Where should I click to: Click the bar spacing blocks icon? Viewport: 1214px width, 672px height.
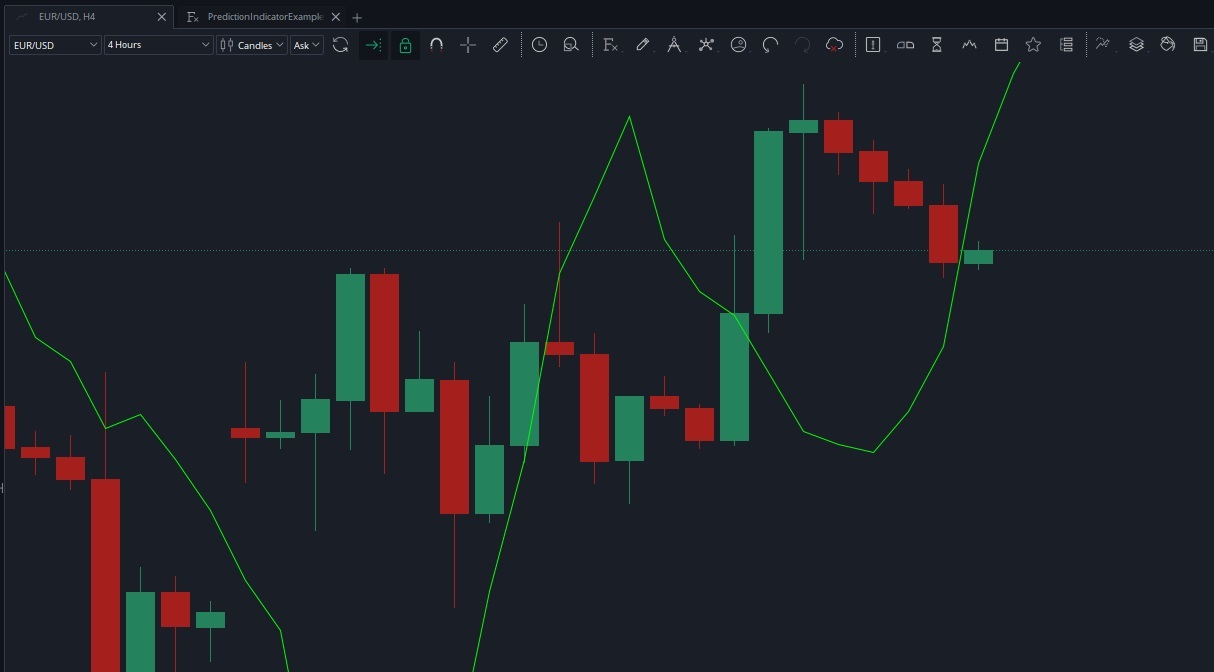coord(905,45)
